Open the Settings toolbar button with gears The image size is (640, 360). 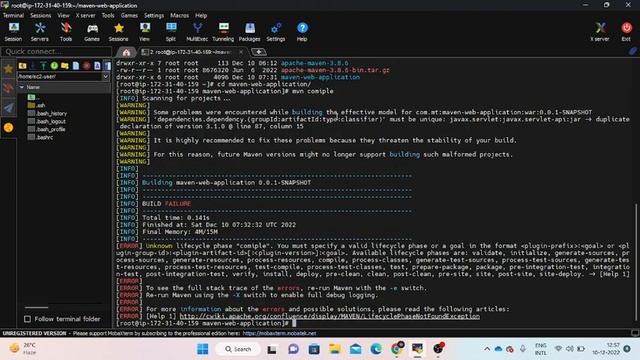[x=276, y=32]
